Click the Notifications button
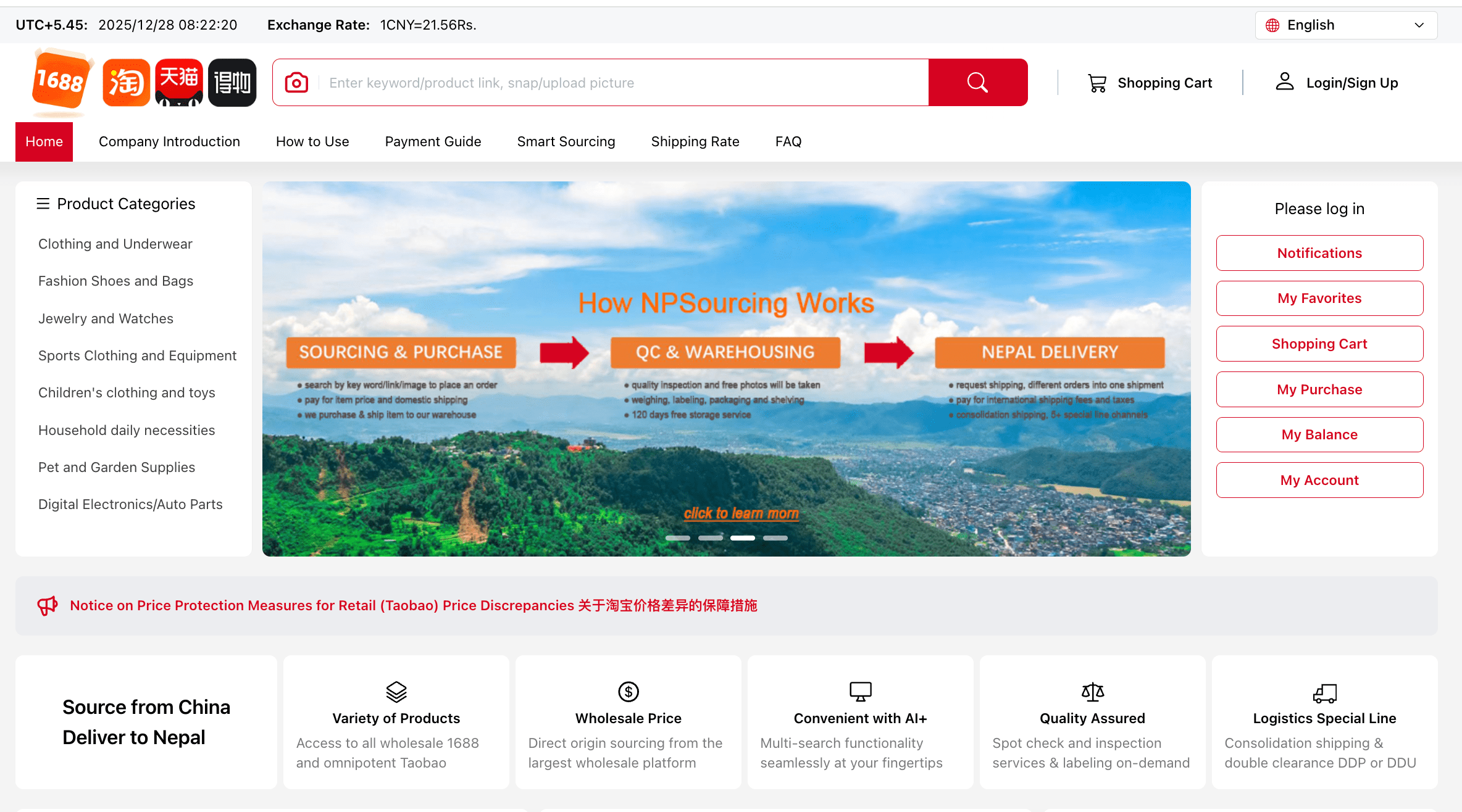1462x812 pixels. [1319, 252]
